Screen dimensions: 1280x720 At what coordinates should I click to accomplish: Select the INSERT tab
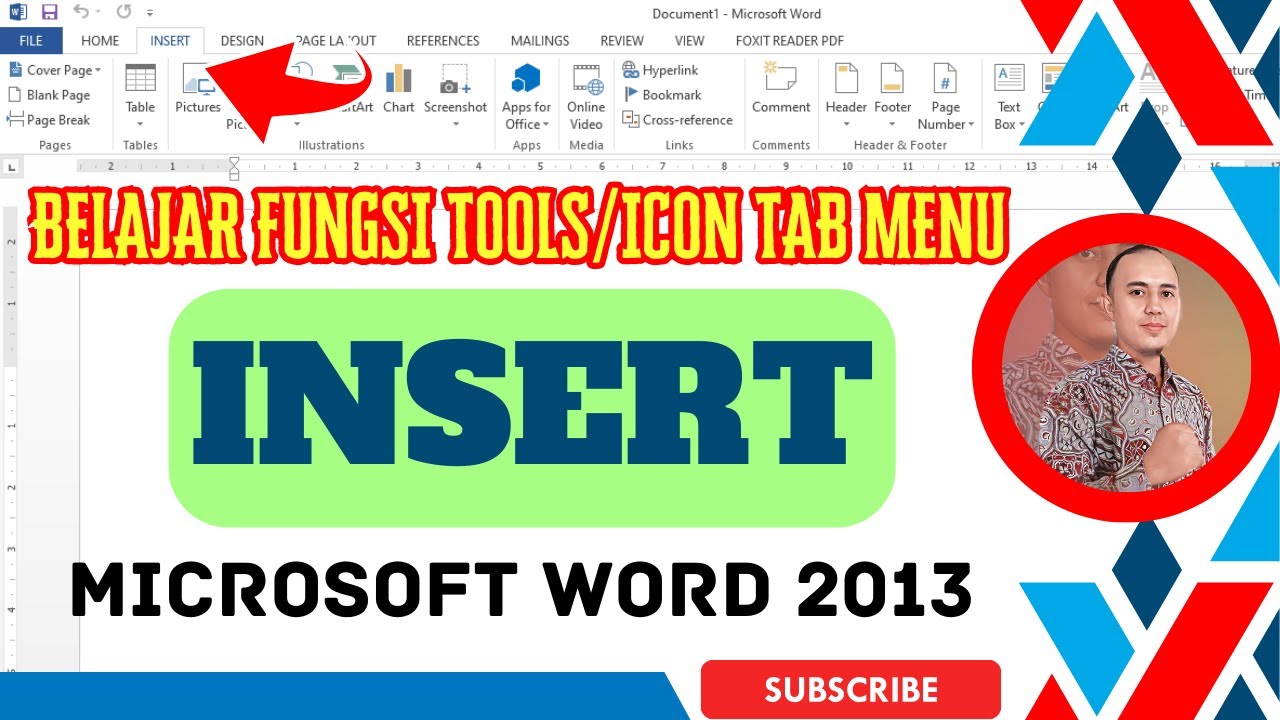[x=170, y=41]
